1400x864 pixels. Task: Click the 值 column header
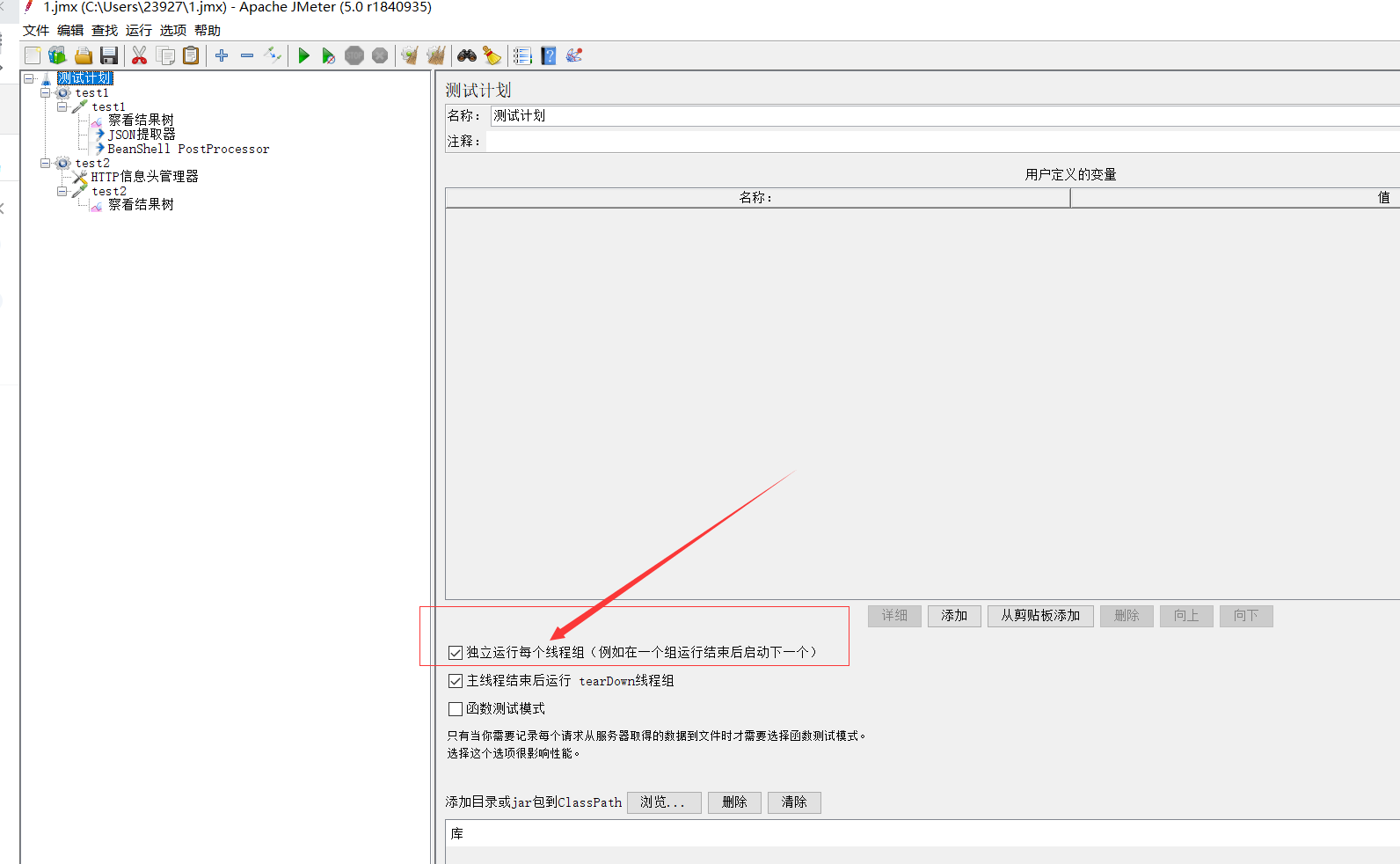click(x=1236, y=198)
